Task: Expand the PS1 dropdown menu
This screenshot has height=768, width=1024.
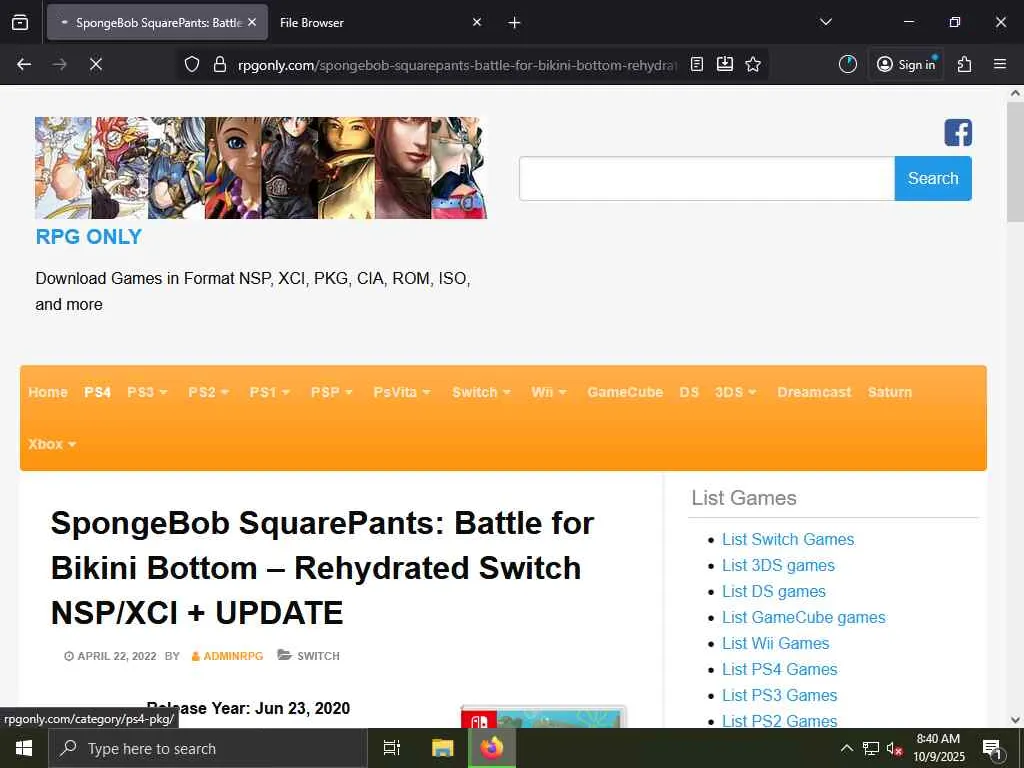Action: point(269,392)
